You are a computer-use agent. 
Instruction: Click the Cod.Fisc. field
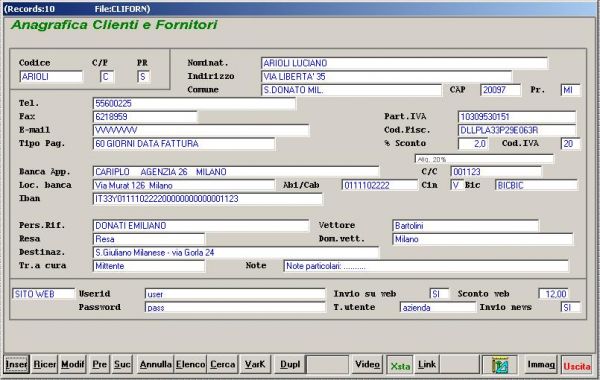click(517, 130)
